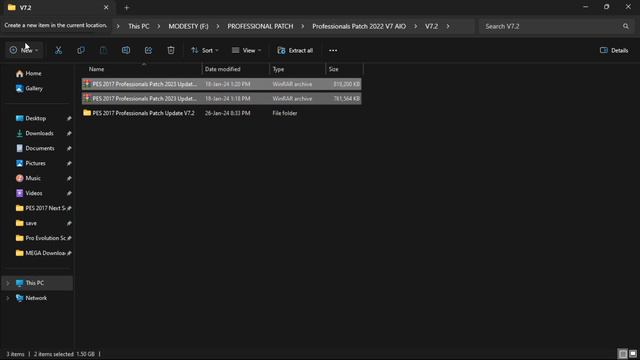
Task: Click the Rename icon in toolbar
Action: (x=126, y=50)
